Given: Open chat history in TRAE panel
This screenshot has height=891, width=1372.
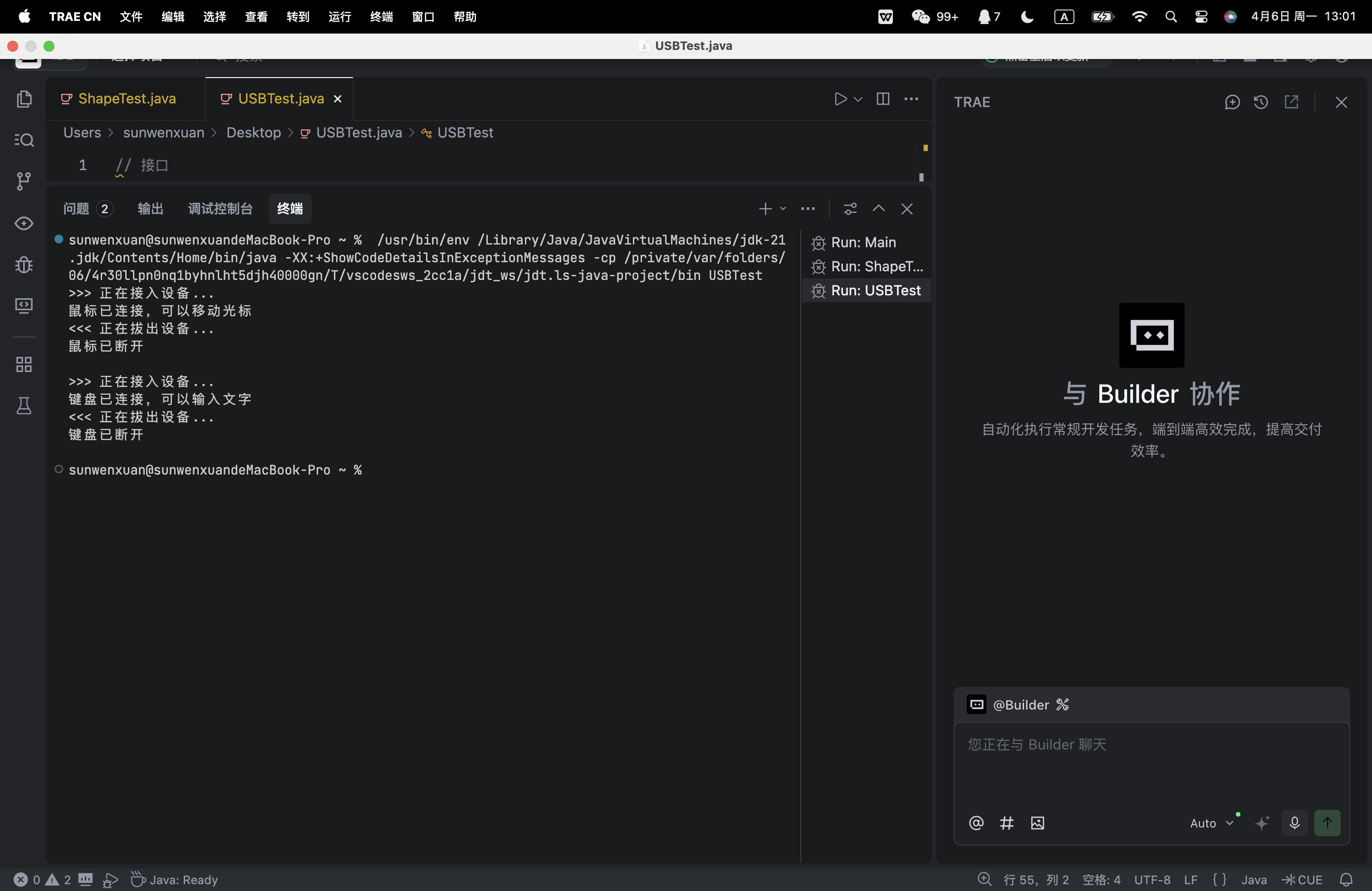Looking at the screenshot, I should [1261, 102].
